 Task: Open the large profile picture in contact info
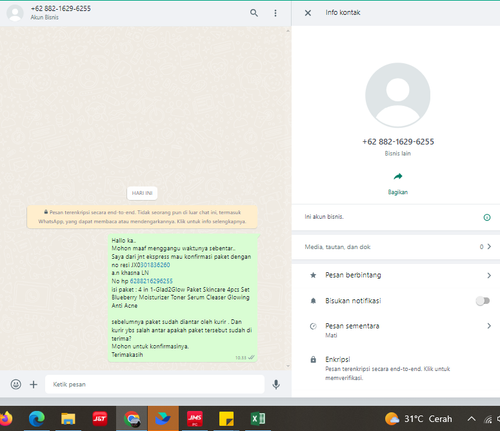[x=398, y=95]
